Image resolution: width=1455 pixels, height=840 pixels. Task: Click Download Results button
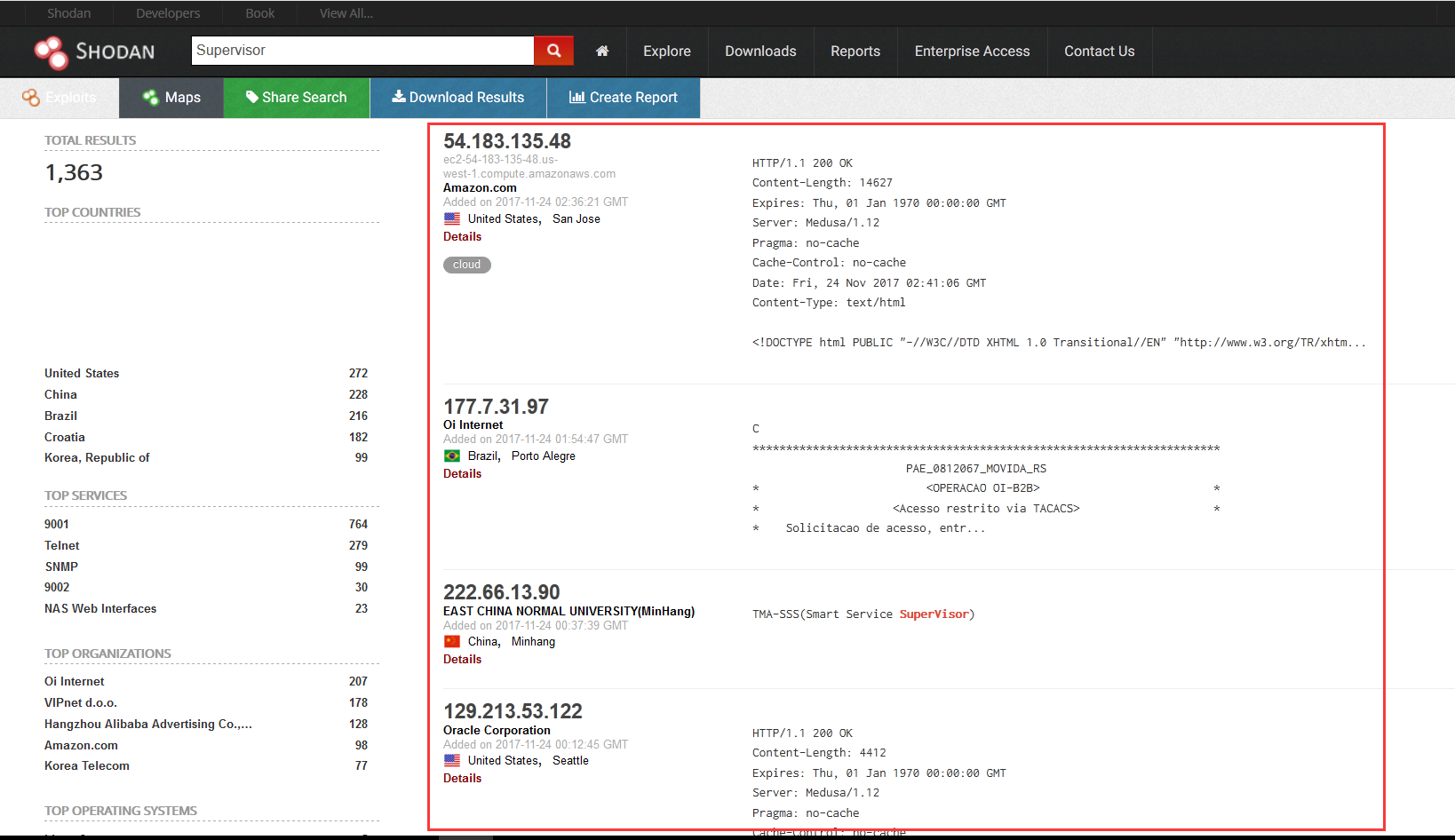(x=458, y=98)
